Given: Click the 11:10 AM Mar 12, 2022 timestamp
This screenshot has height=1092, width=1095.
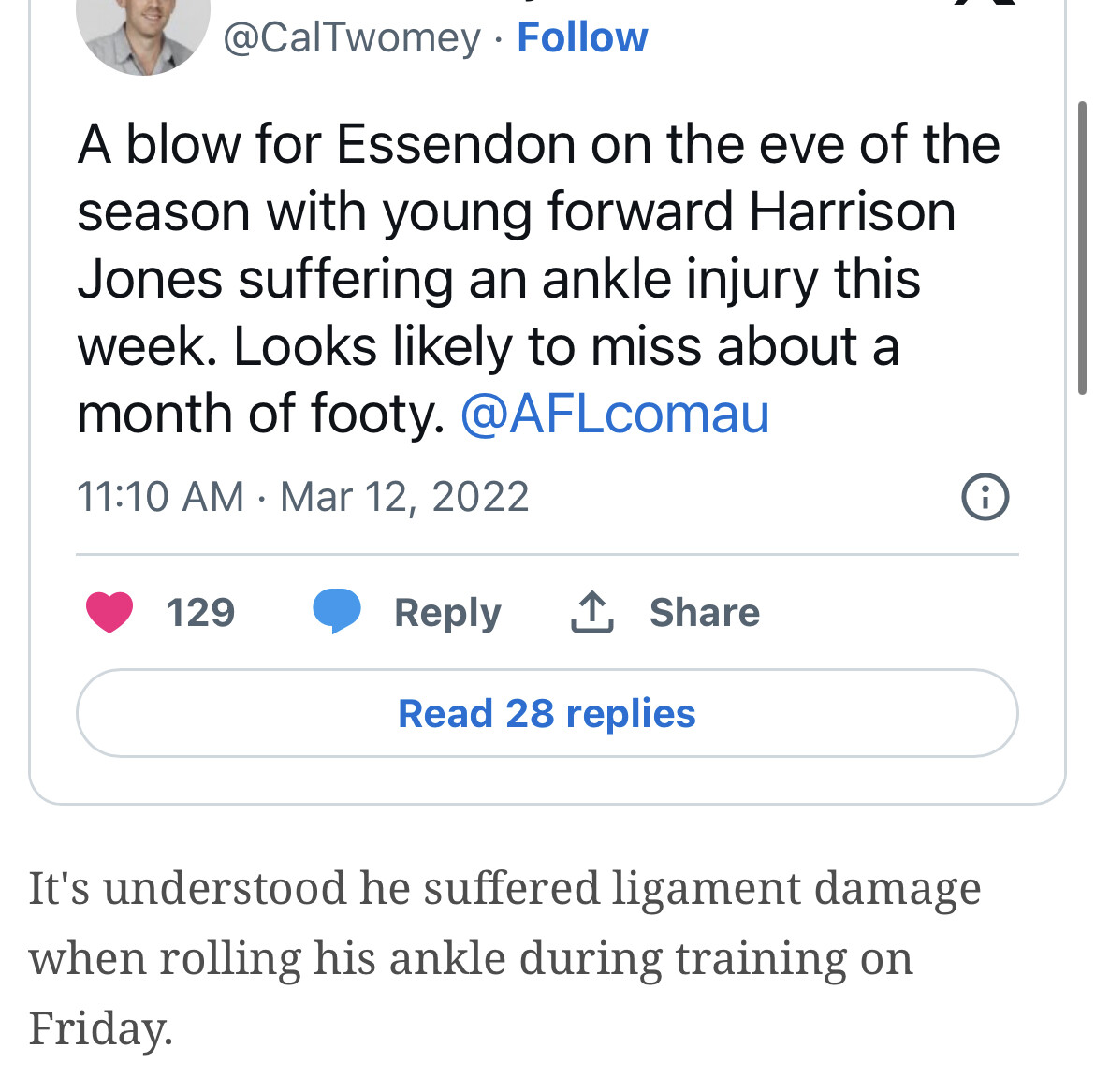Looking at the screenshot, I should (x=303, y=497).
